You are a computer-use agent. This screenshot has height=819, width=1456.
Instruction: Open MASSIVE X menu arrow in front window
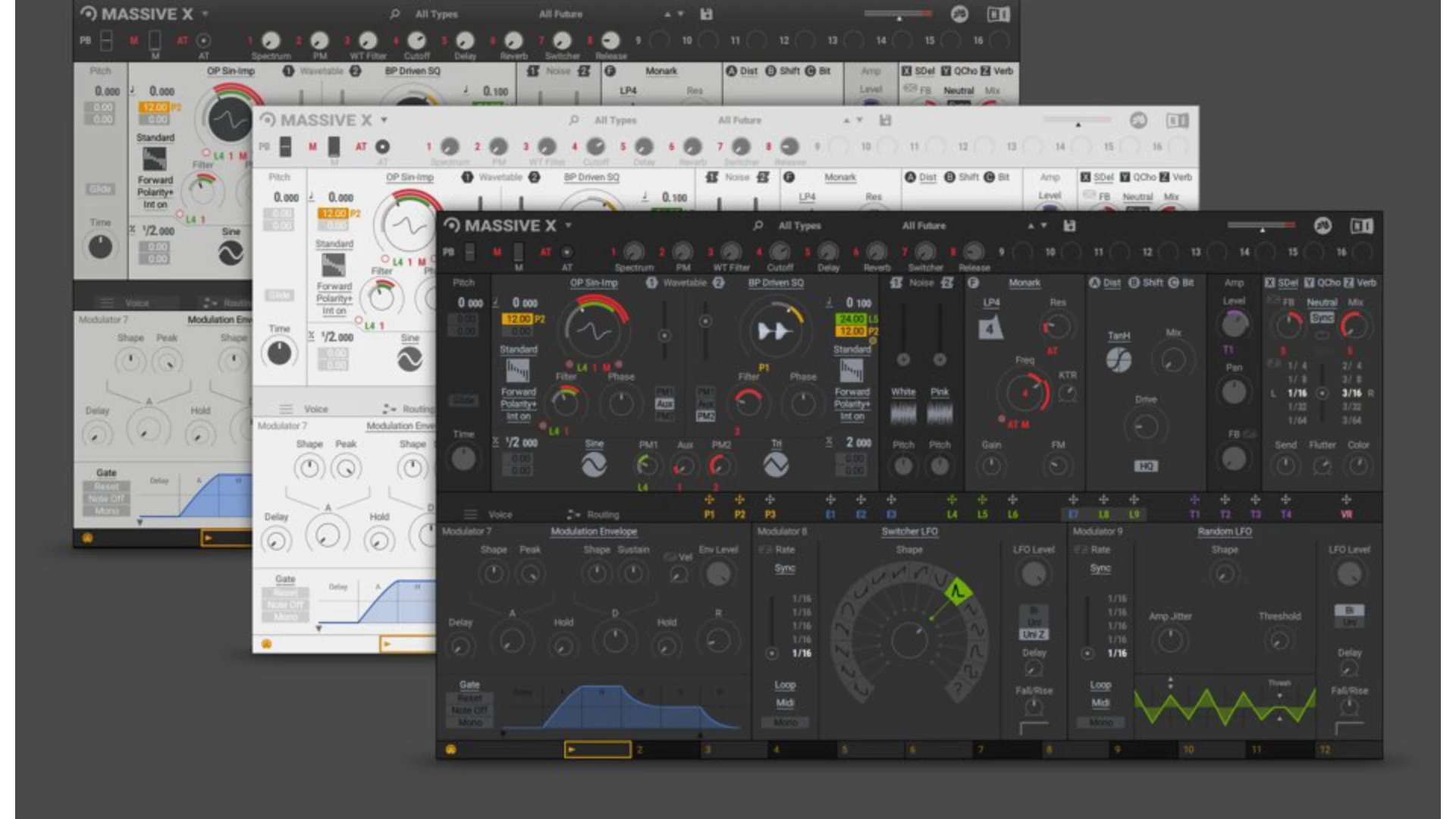click(x=568, y=225)
